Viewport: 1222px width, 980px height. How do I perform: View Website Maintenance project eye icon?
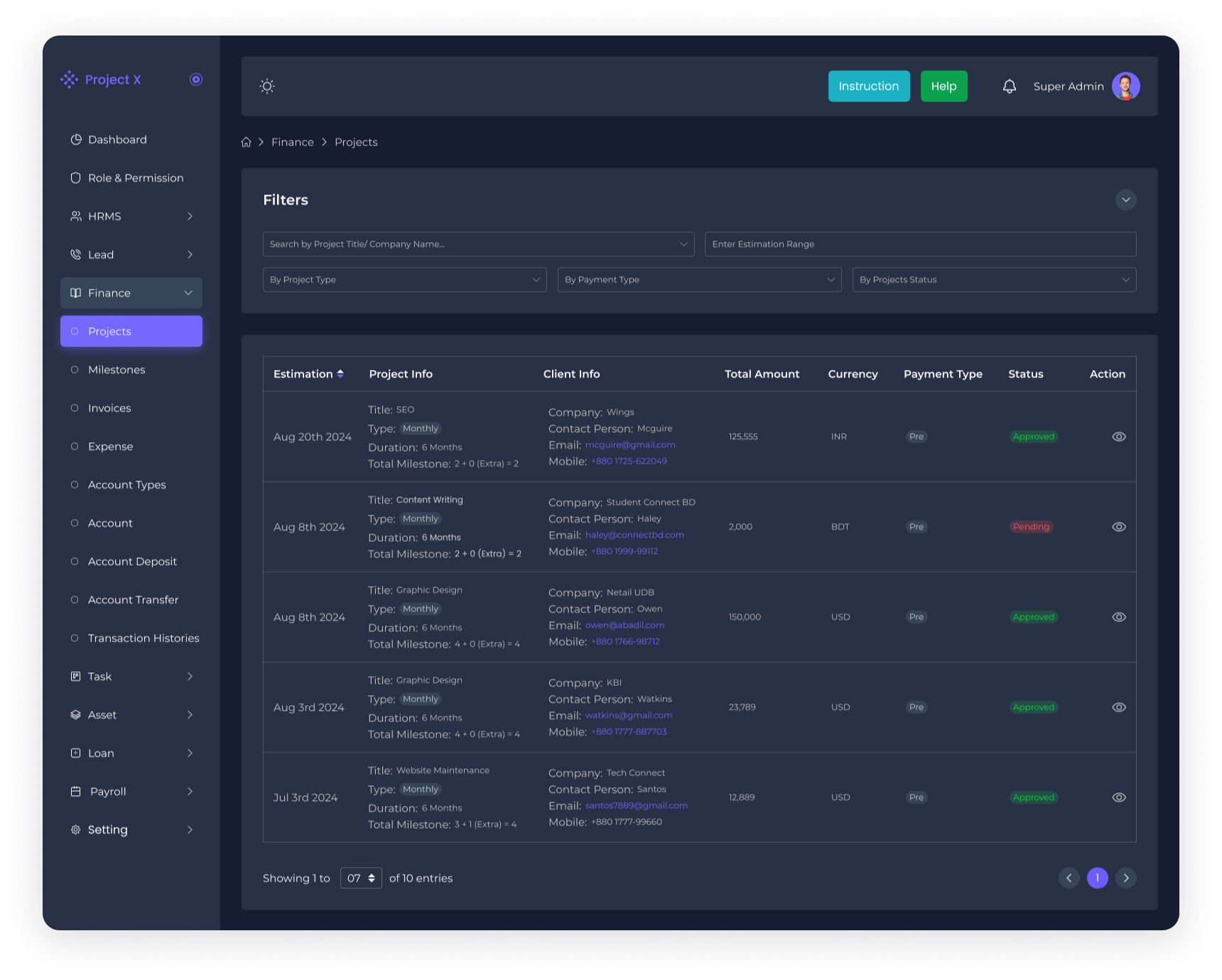(x=1119, y=797)
